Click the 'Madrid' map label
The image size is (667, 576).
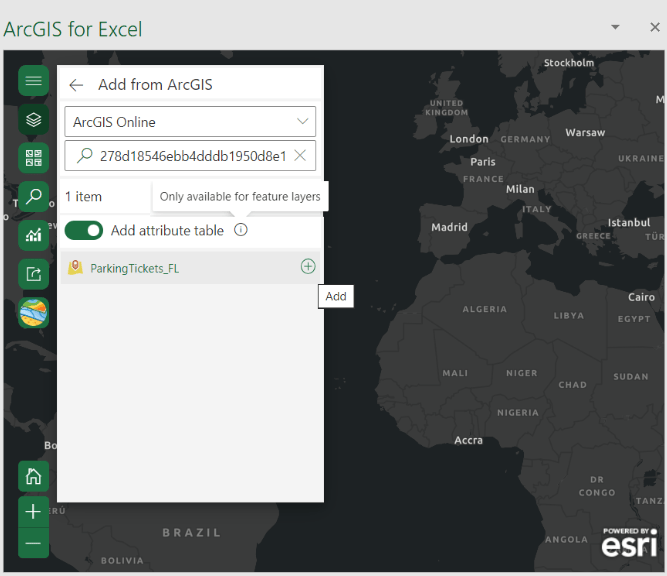click(449, 227)
